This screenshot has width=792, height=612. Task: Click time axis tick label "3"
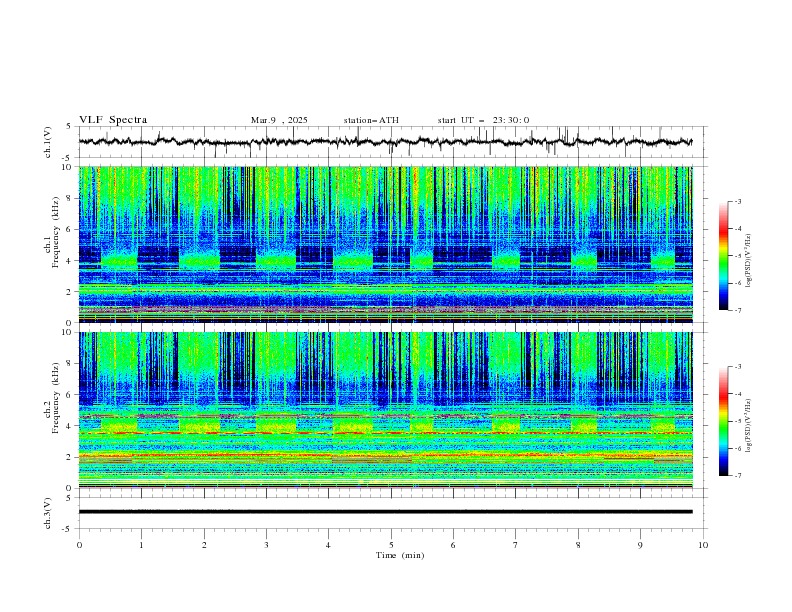(266, 545)
